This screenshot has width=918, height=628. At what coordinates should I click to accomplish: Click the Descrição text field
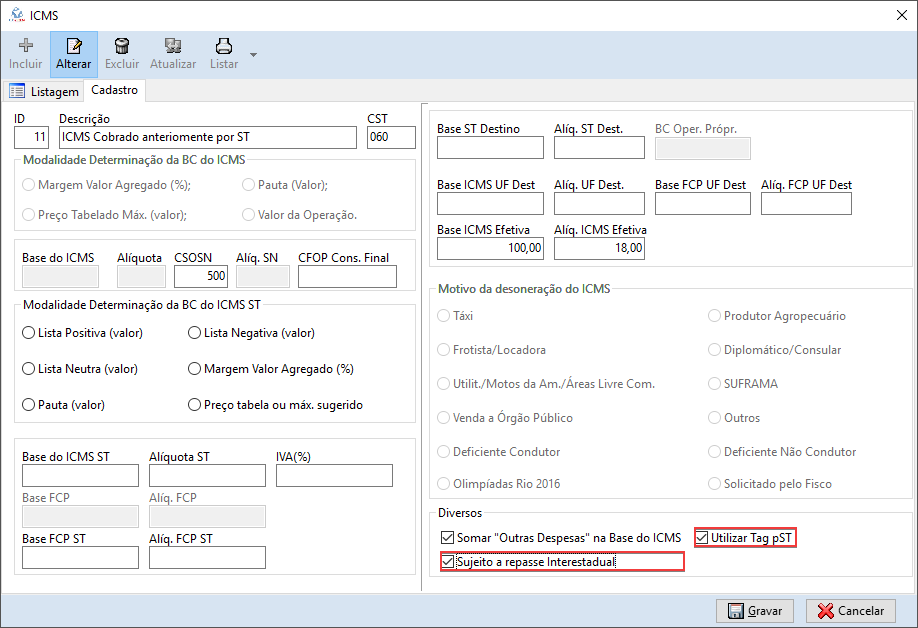click(x=207, y=137)
